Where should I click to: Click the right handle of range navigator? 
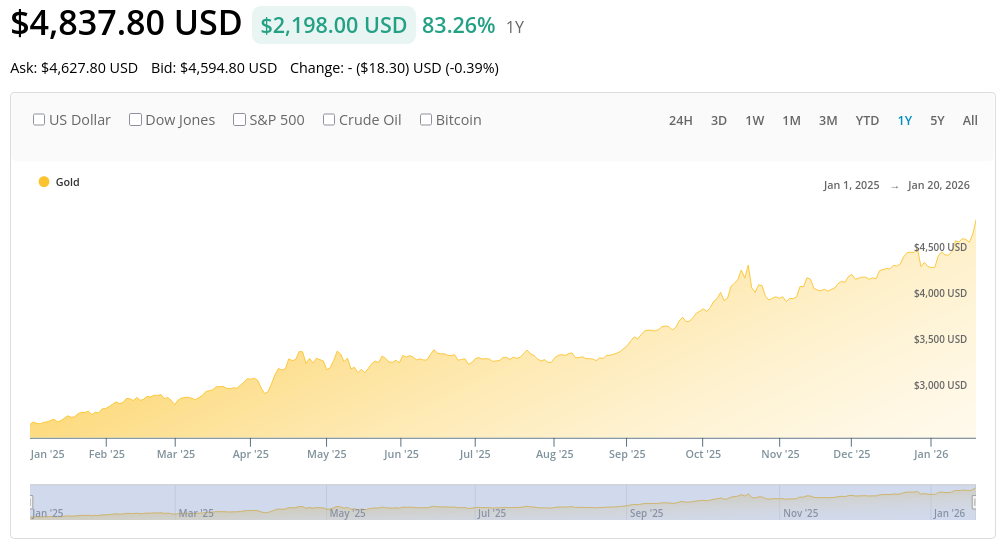point(975,501)
